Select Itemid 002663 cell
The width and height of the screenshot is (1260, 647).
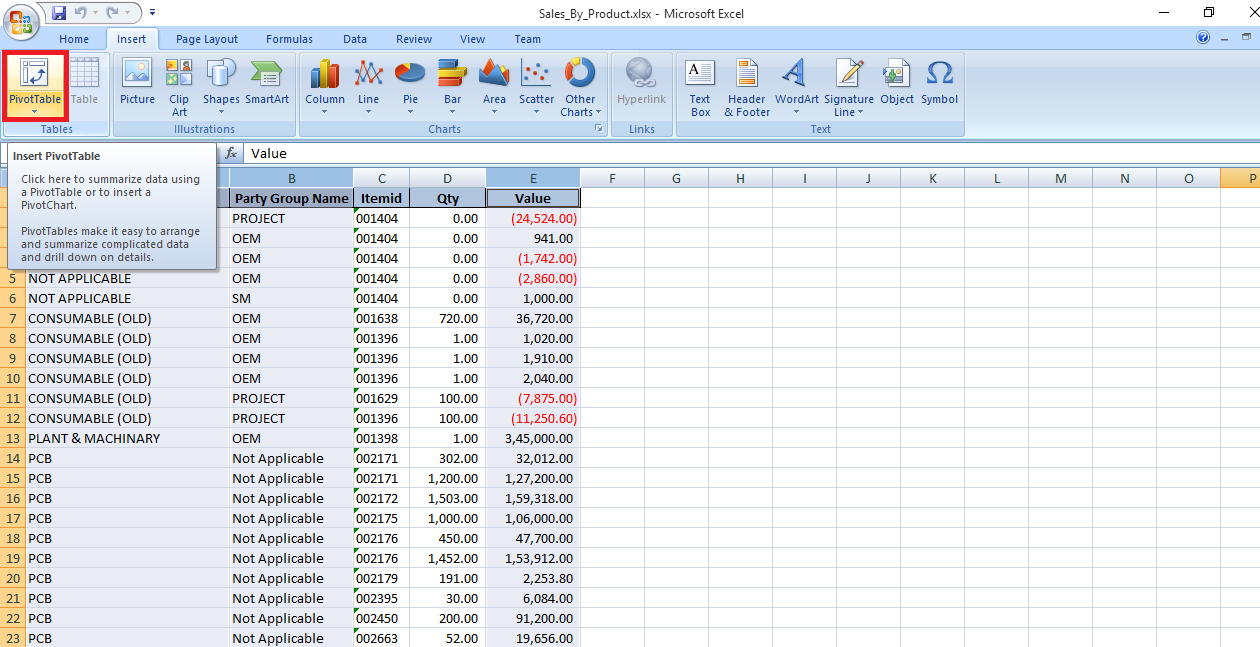click(x=381, y=638)
